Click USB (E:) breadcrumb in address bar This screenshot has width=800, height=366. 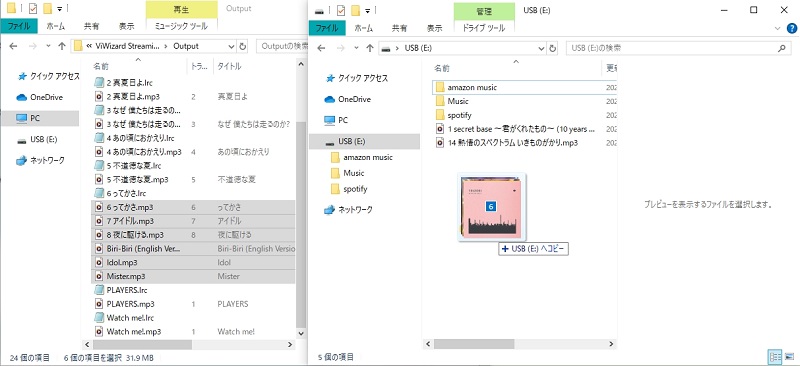(x=419, y=48)
